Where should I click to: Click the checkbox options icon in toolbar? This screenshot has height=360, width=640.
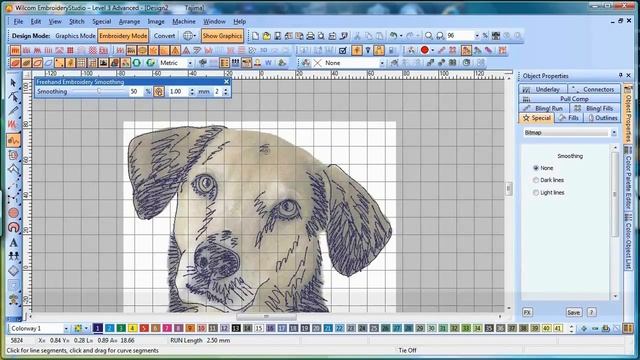pyautogui.click(x=343, y=50)
